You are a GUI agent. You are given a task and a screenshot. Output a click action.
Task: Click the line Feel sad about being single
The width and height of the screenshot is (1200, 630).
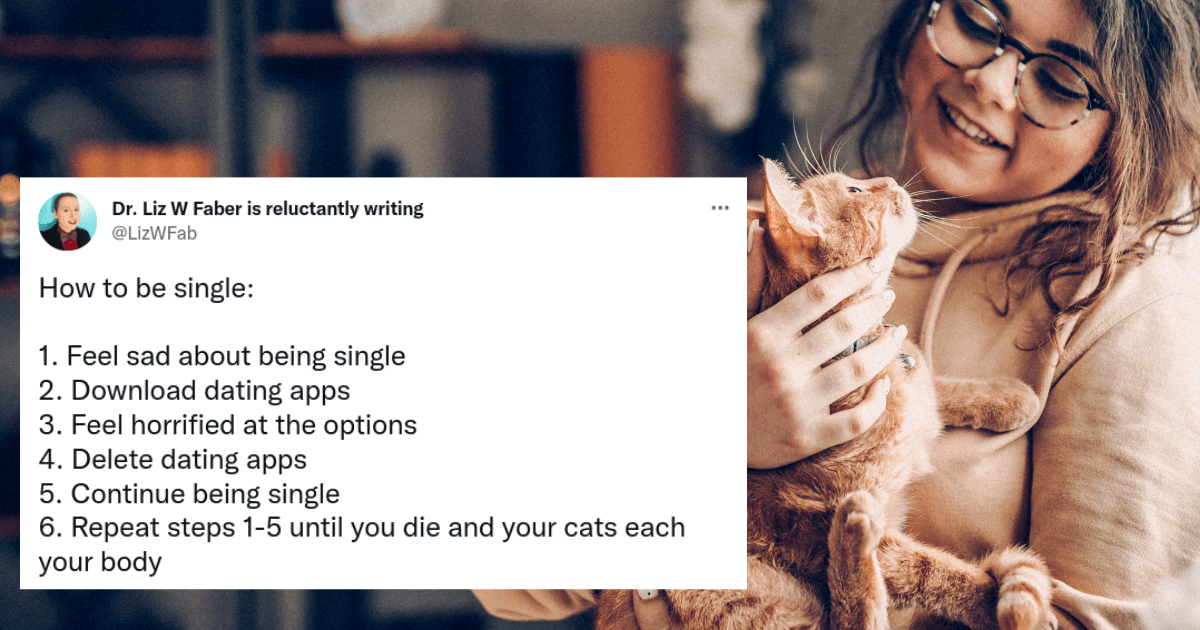222,356
